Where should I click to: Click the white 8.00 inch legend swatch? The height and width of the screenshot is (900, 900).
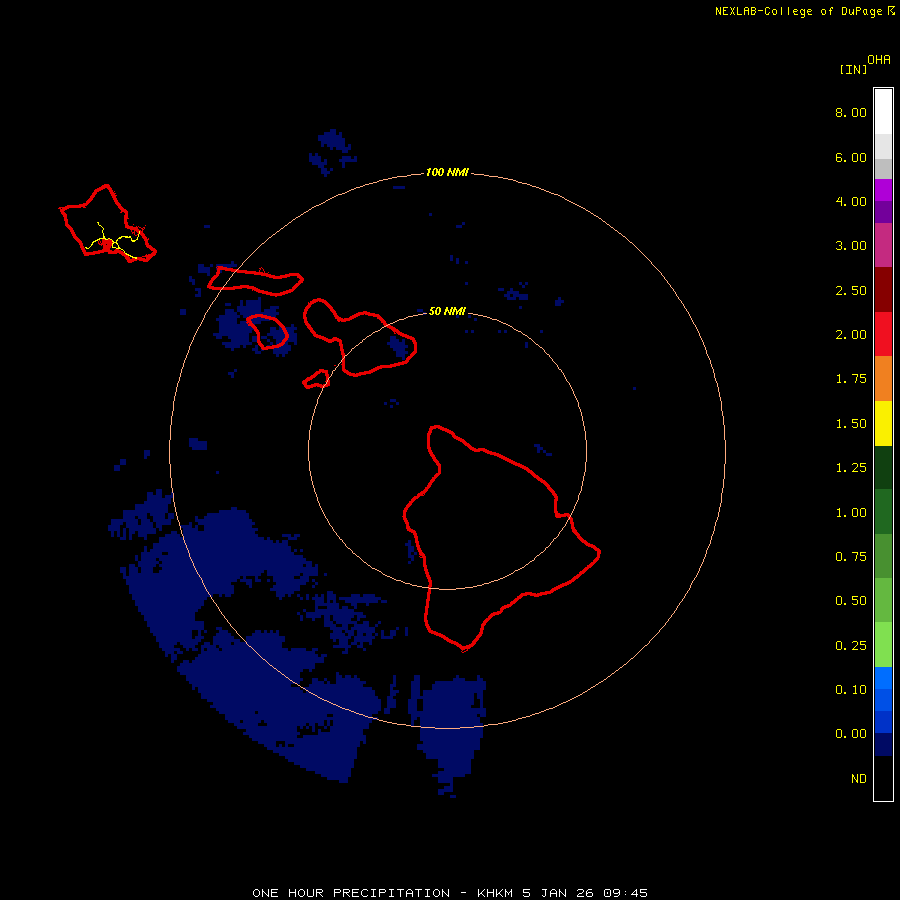[883, 112]
